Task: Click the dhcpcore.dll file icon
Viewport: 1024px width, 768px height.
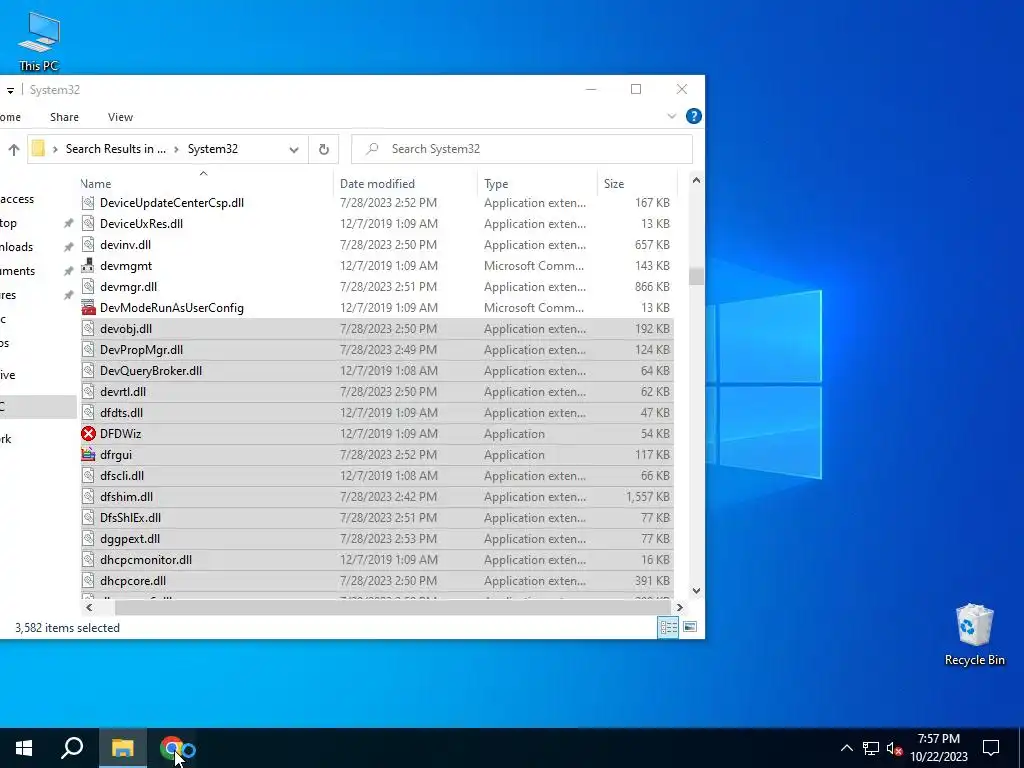Action: [x=88, y=581]
